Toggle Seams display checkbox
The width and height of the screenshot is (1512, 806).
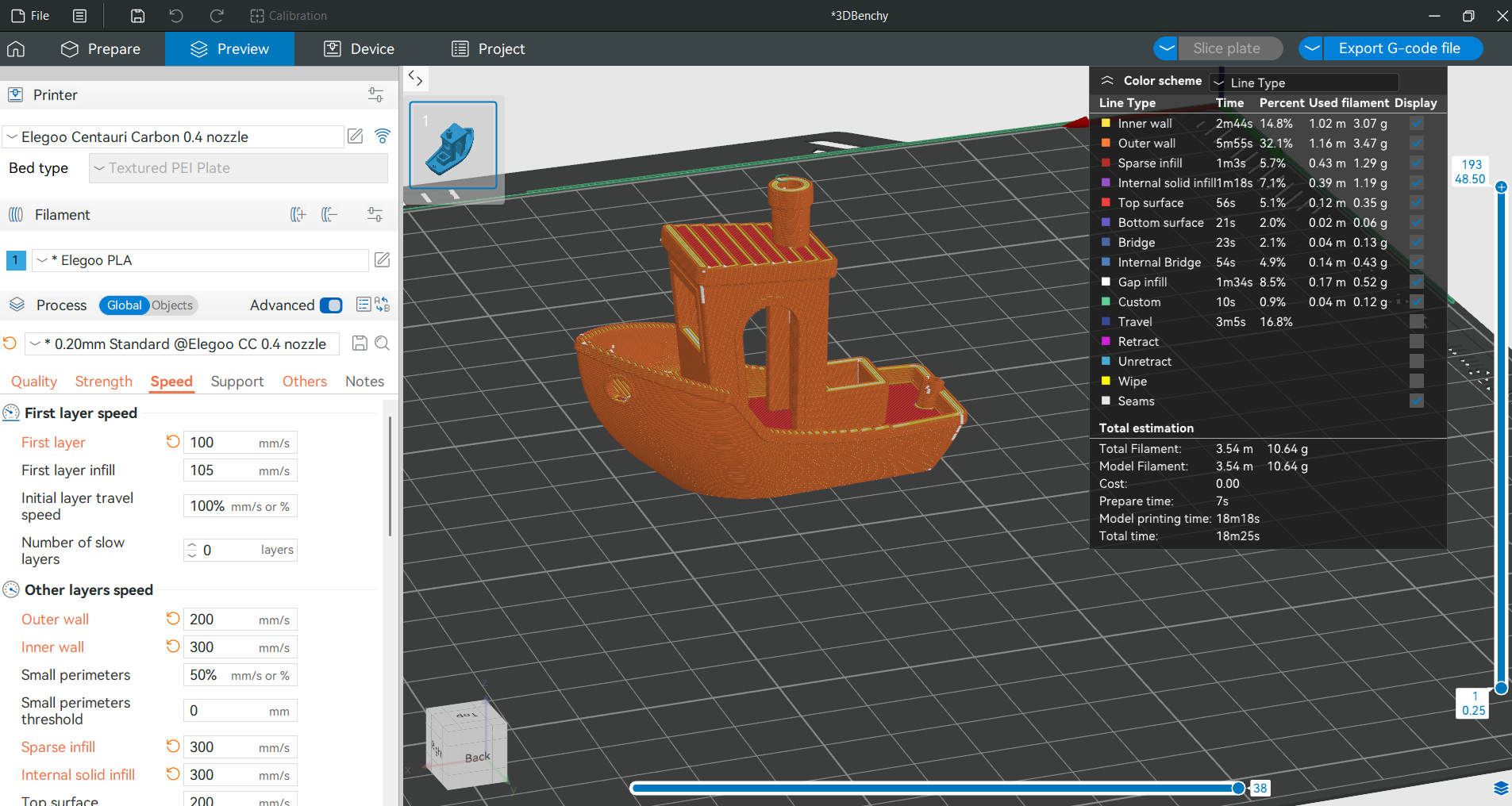(x=1417, y=401)
